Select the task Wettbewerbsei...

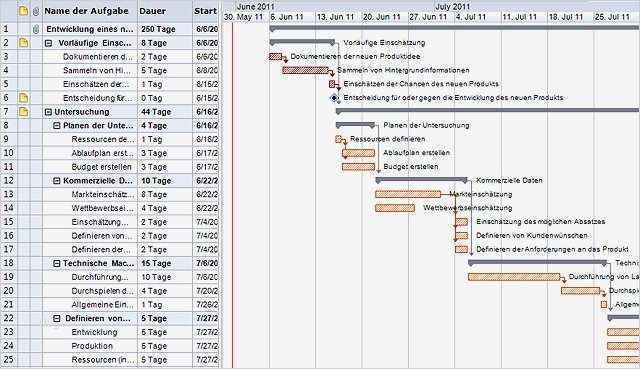[102, 208]
